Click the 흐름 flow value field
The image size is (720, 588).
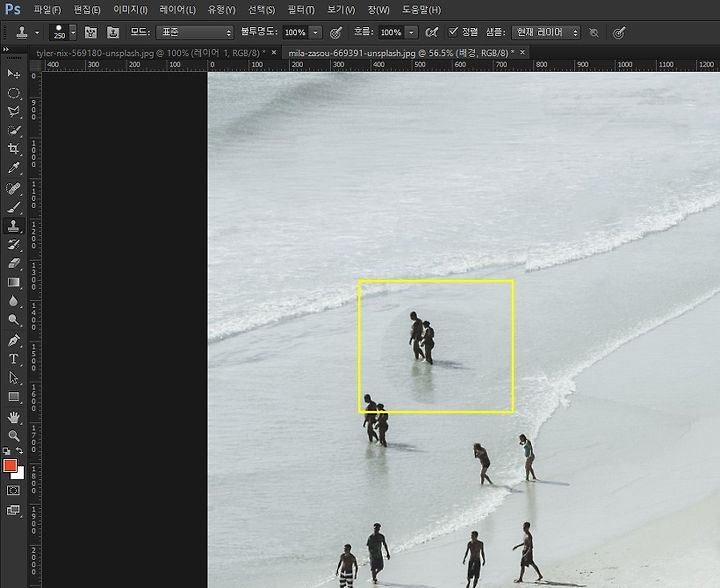(391, 32)
